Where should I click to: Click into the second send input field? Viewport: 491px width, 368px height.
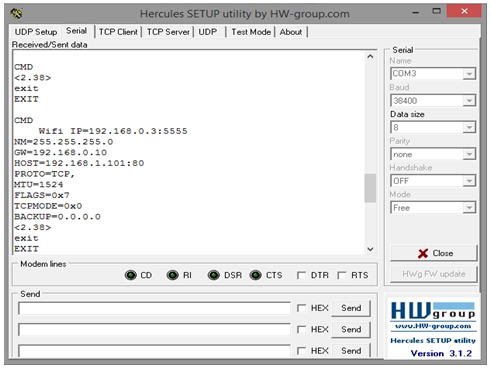pos(154,330)
